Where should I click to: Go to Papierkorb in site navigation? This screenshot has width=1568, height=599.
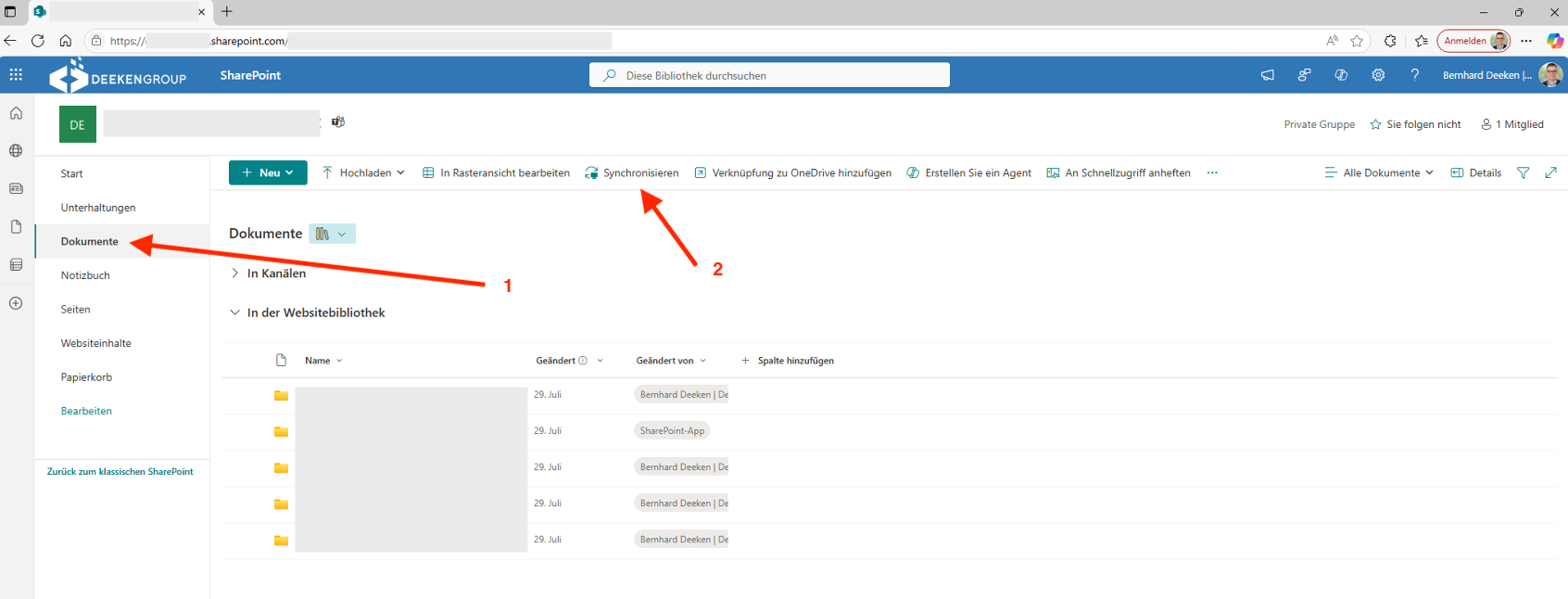(86, 377)
